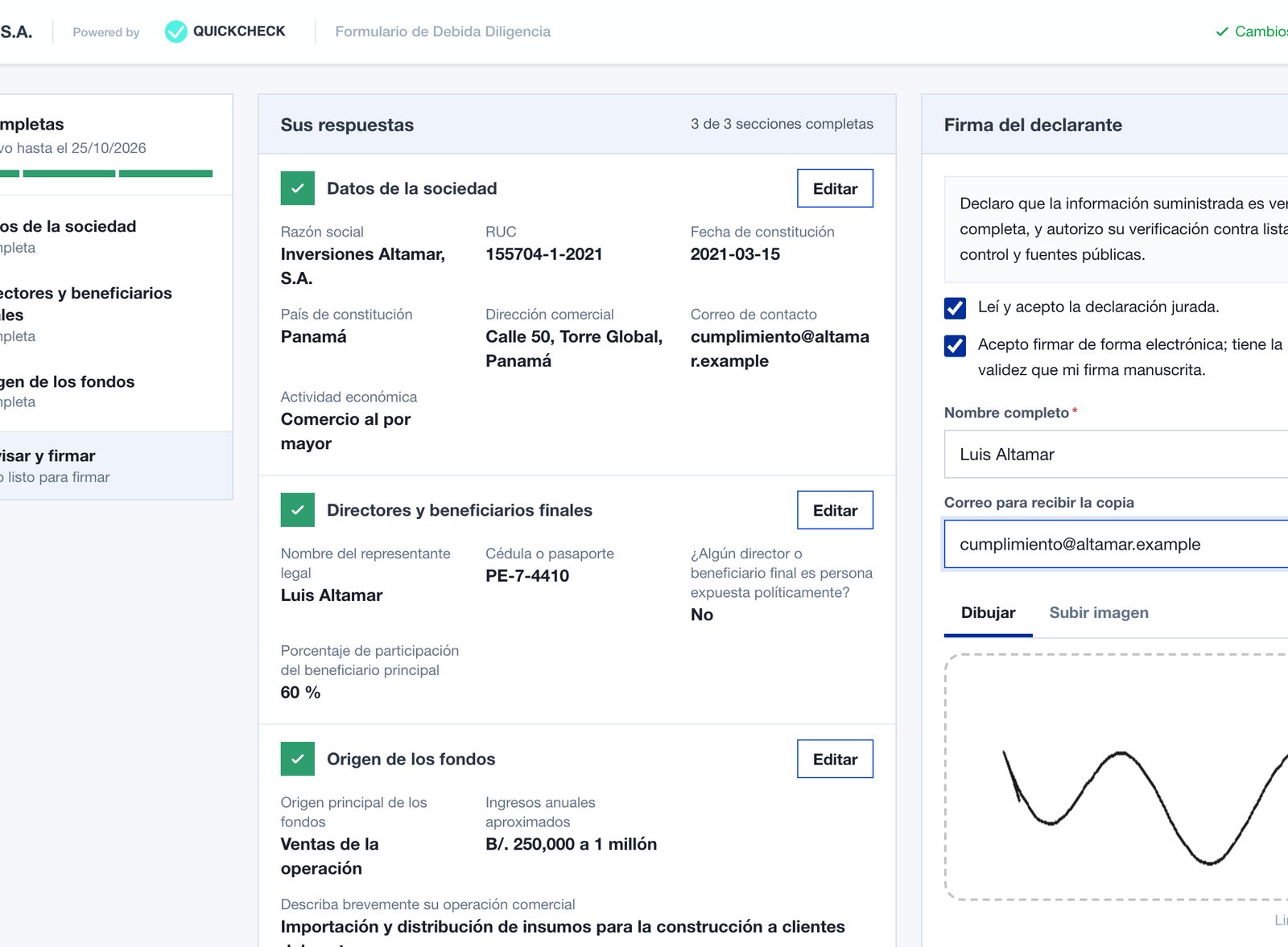This screenshot has width=1288, height=947.
Task: Click the 'Firma del declarante' panel heading
Action: point(1033,125)
